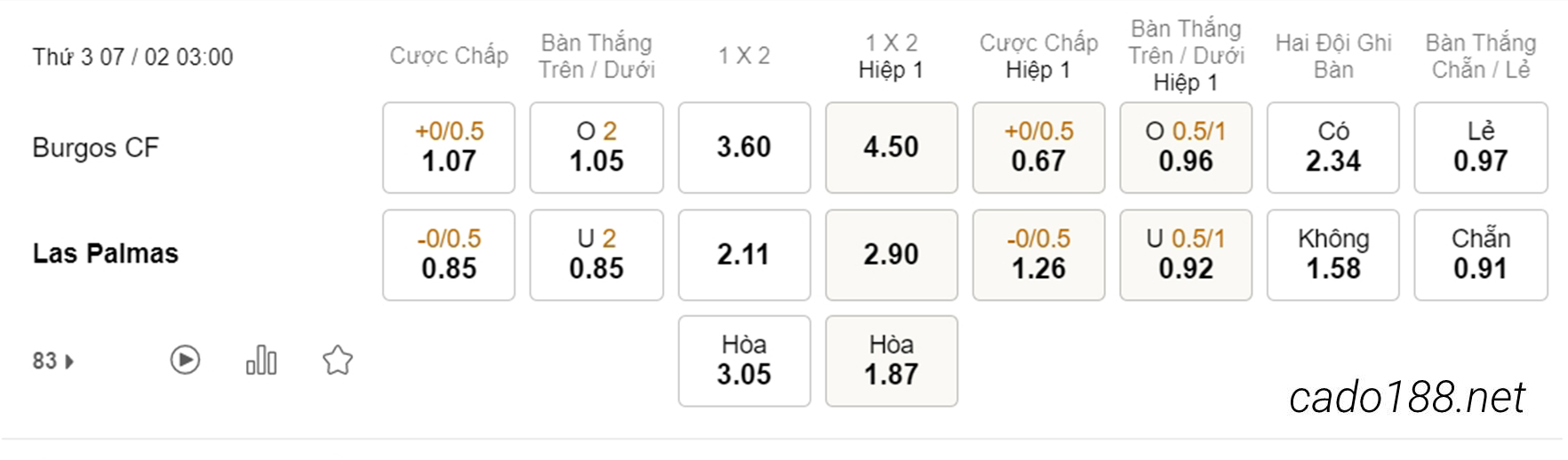Pick Over 2 goals odds 1.05
The height and width of the screenshot is (460, 1568).
tap(596, 147)
